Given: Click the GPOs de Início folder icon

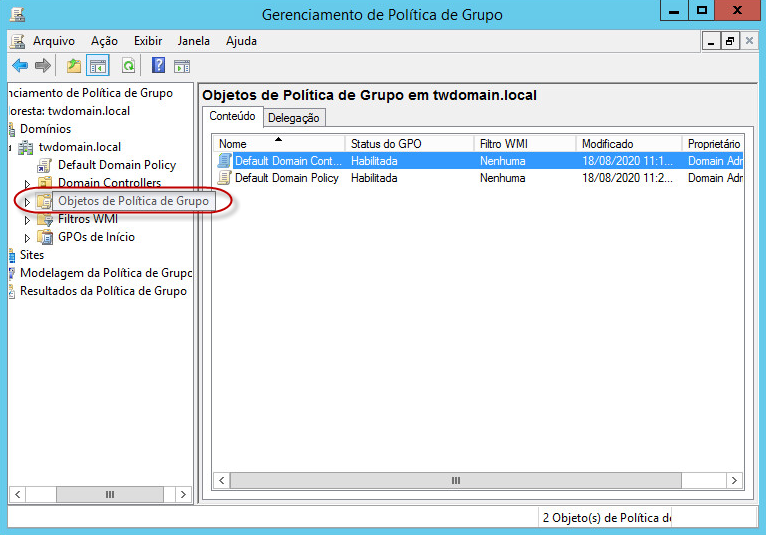Looking at the screenshot, I should tap(45, 237).
